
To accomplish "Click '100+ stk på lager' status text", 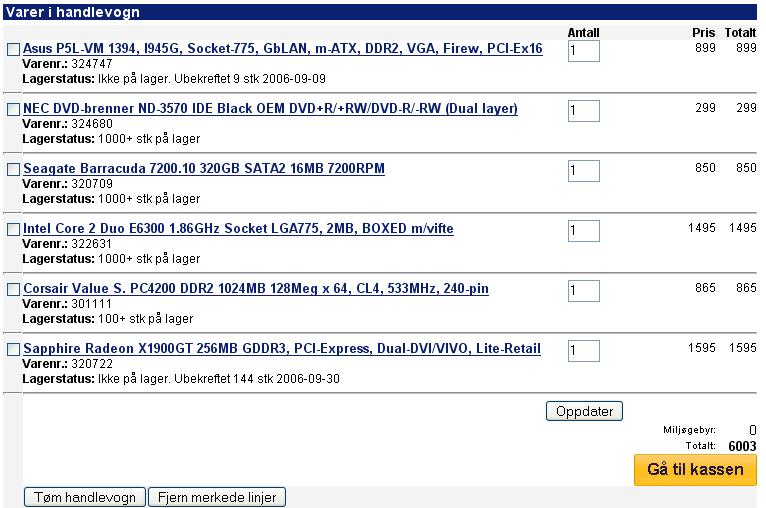I will coord(146,319).
